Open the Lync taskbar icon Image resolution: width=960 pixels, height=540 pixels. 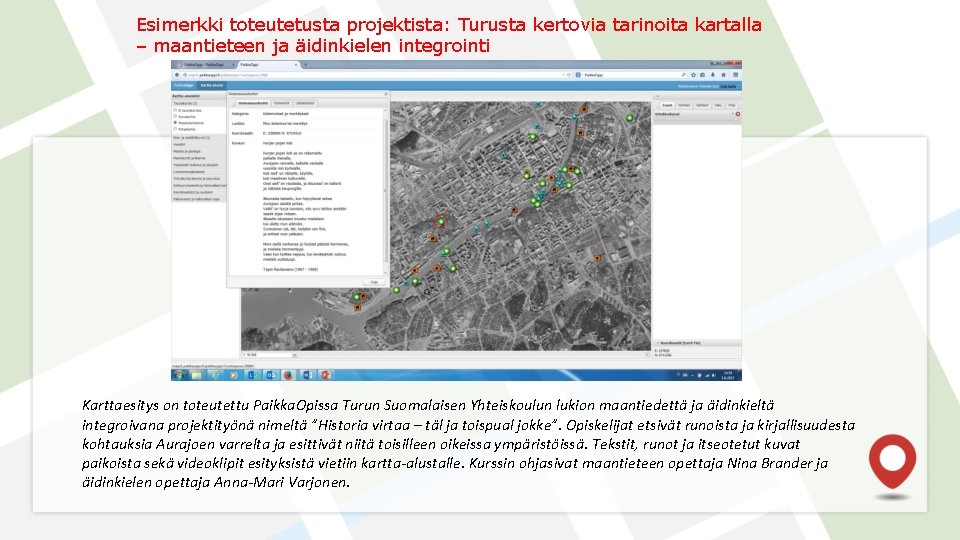click(252, 375)
